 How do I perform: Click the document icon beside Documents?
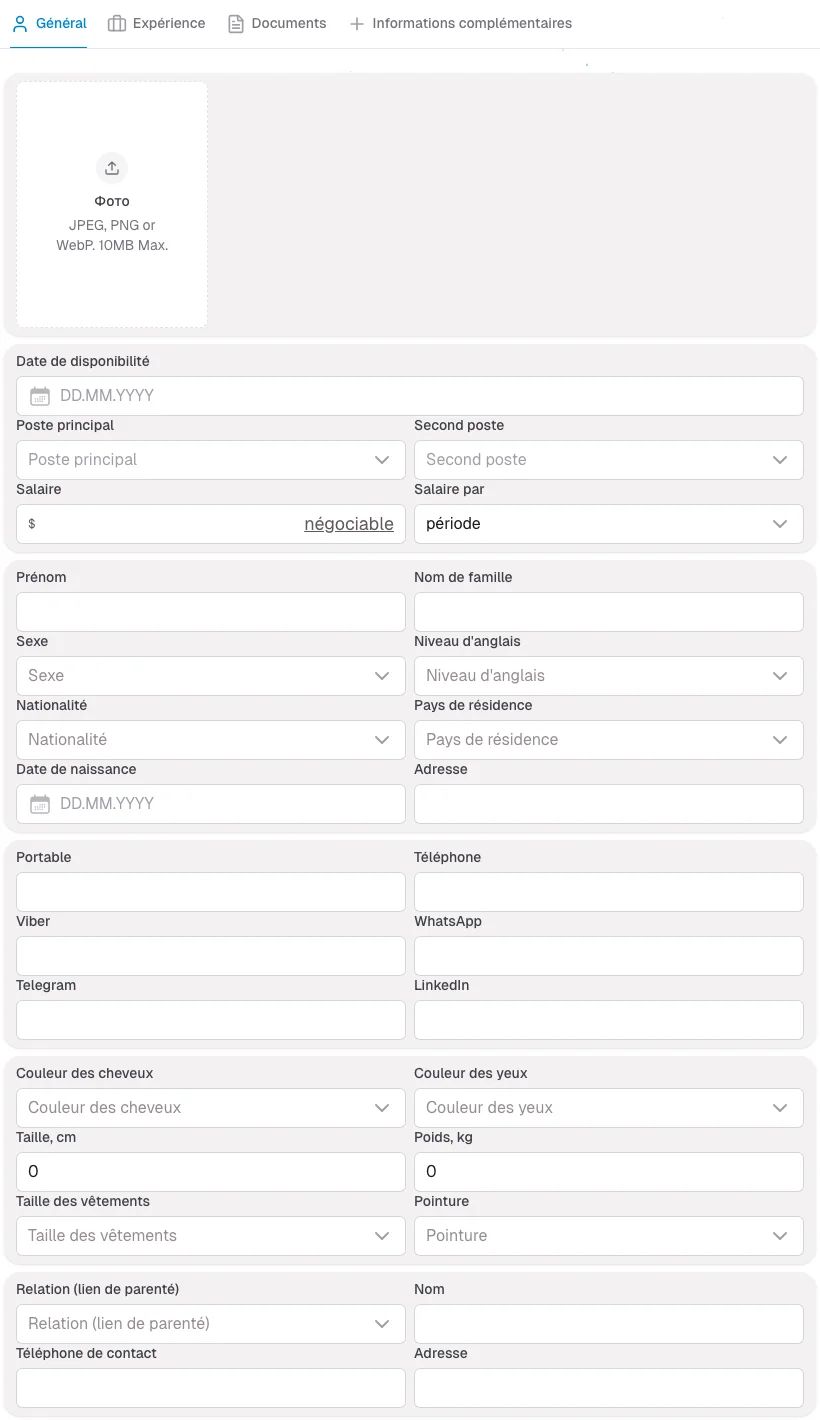[x=235, y=22]
